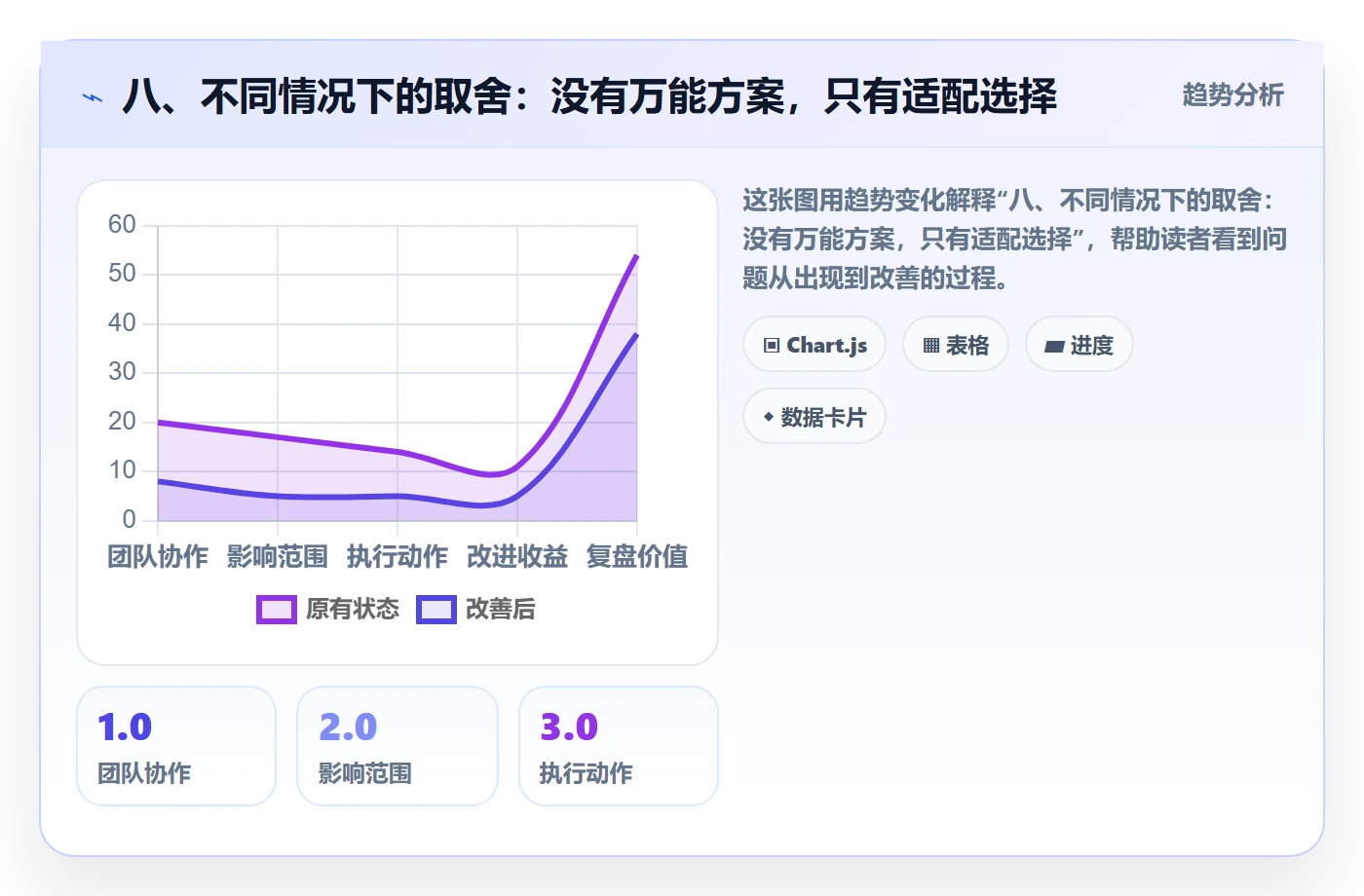Select the 表格 tag
Viewport: 1364px width, 896px height.
[x=956, y=345]
